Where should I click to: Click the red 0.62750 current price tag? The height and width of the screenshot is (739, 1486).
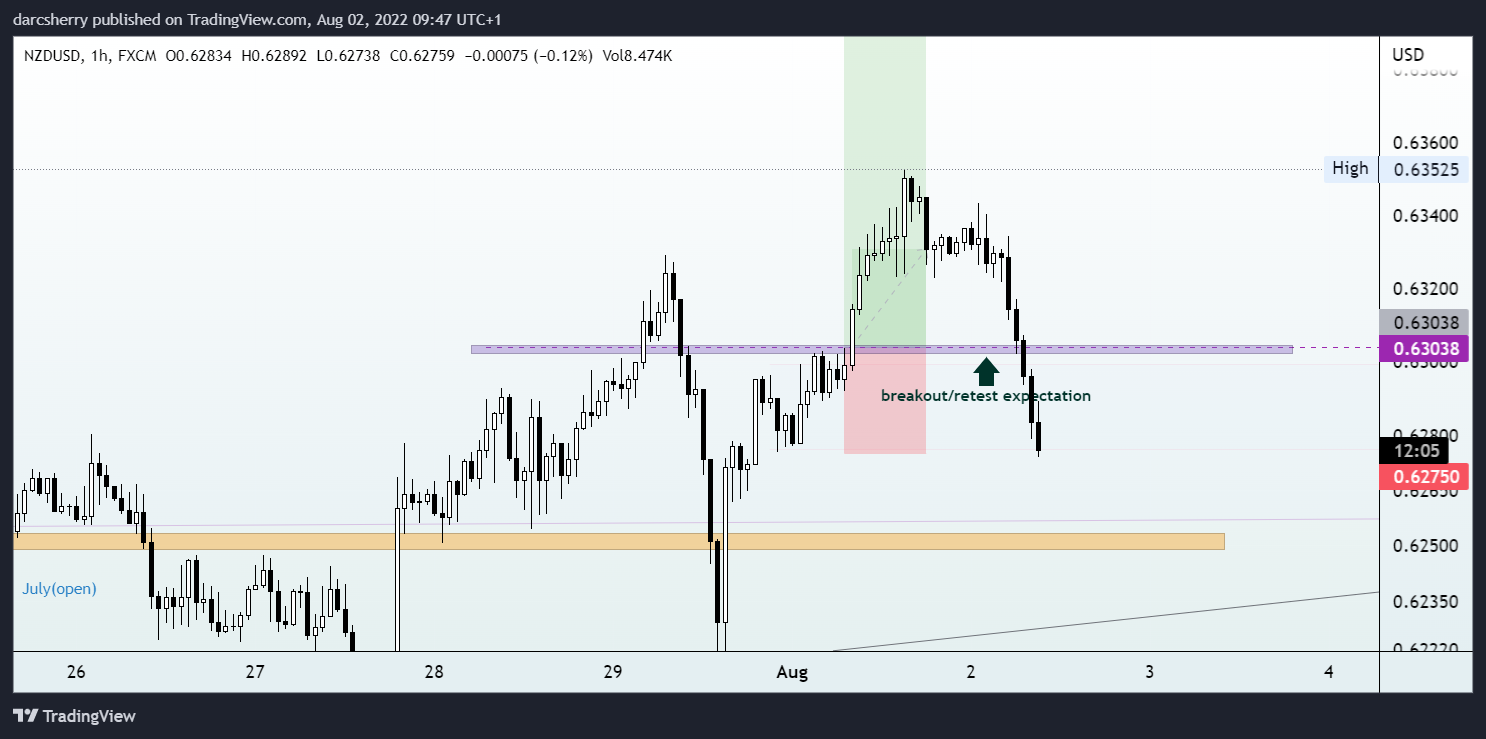point(1425,476)
